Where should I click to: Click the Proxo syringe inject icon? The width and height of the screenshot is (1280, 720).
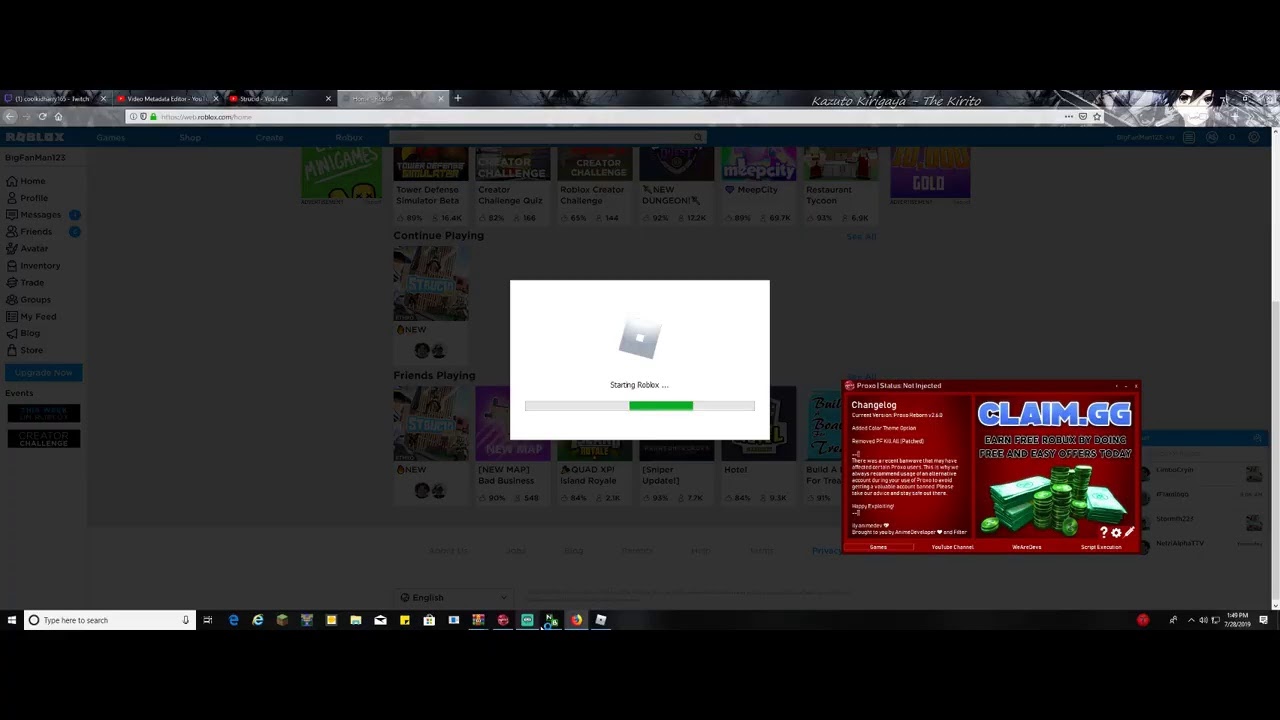1129,533
